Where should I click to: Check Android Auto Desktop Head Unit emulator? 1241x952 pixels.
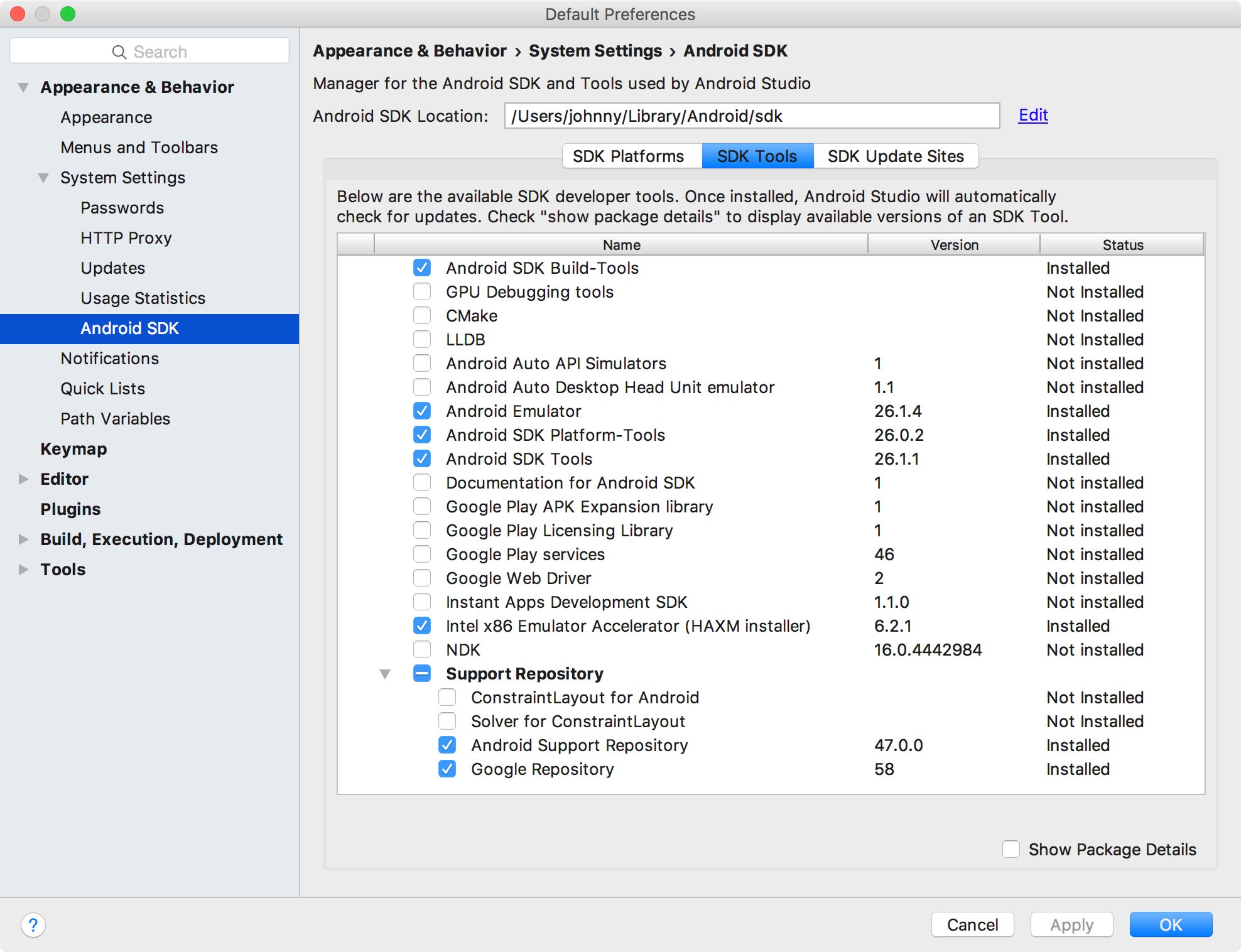422,387
